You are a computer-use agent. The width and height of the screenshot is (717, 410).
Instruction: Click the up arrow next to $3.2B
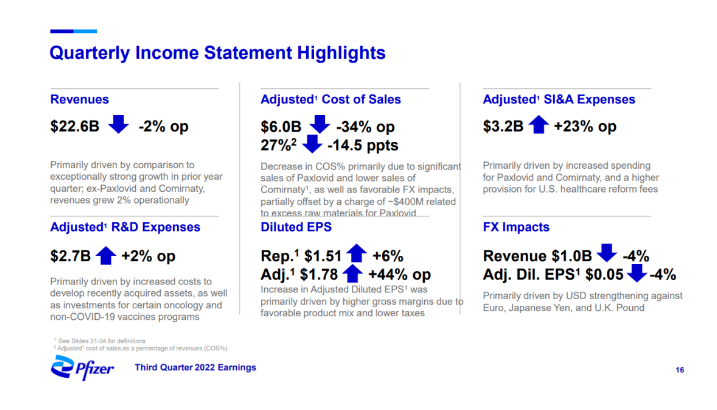pyautogui.click(x=536, y=126)
